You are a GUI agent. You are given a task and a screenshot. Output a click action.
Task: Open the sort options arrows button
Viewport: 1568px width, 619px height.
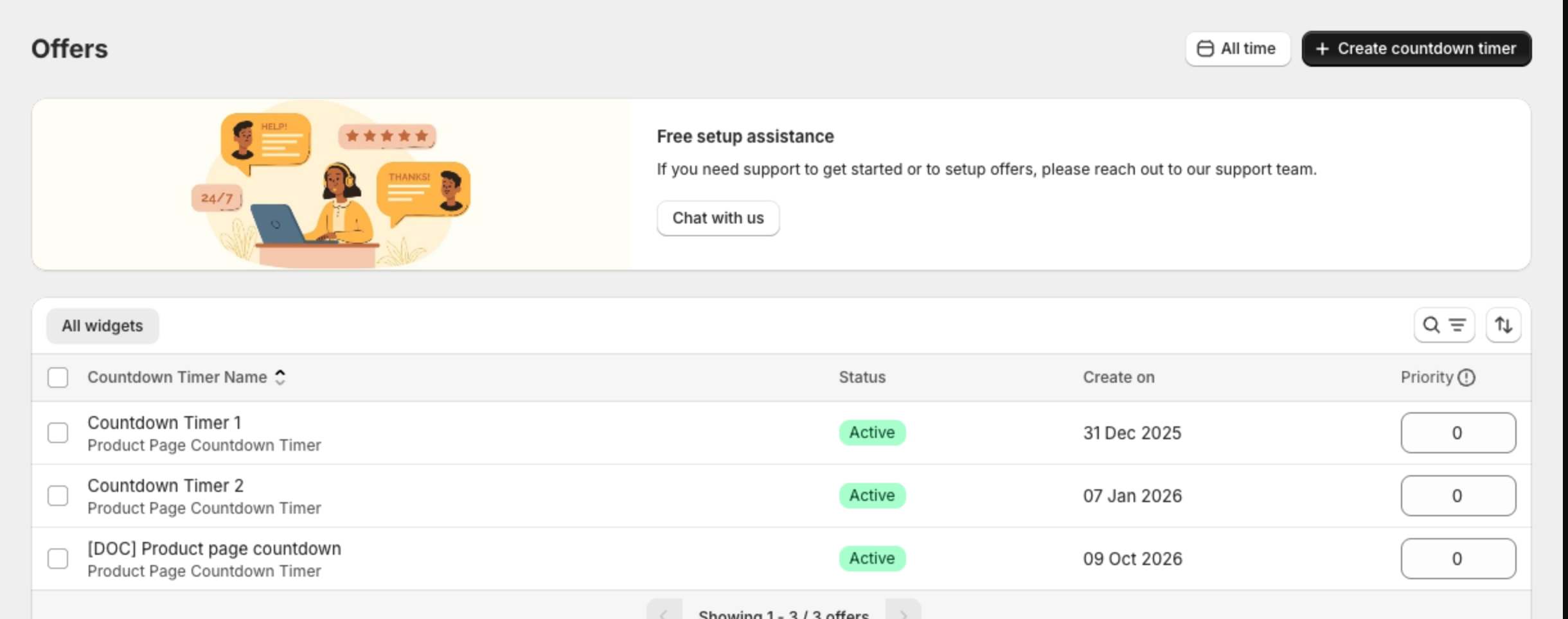tap(1503, 326)
